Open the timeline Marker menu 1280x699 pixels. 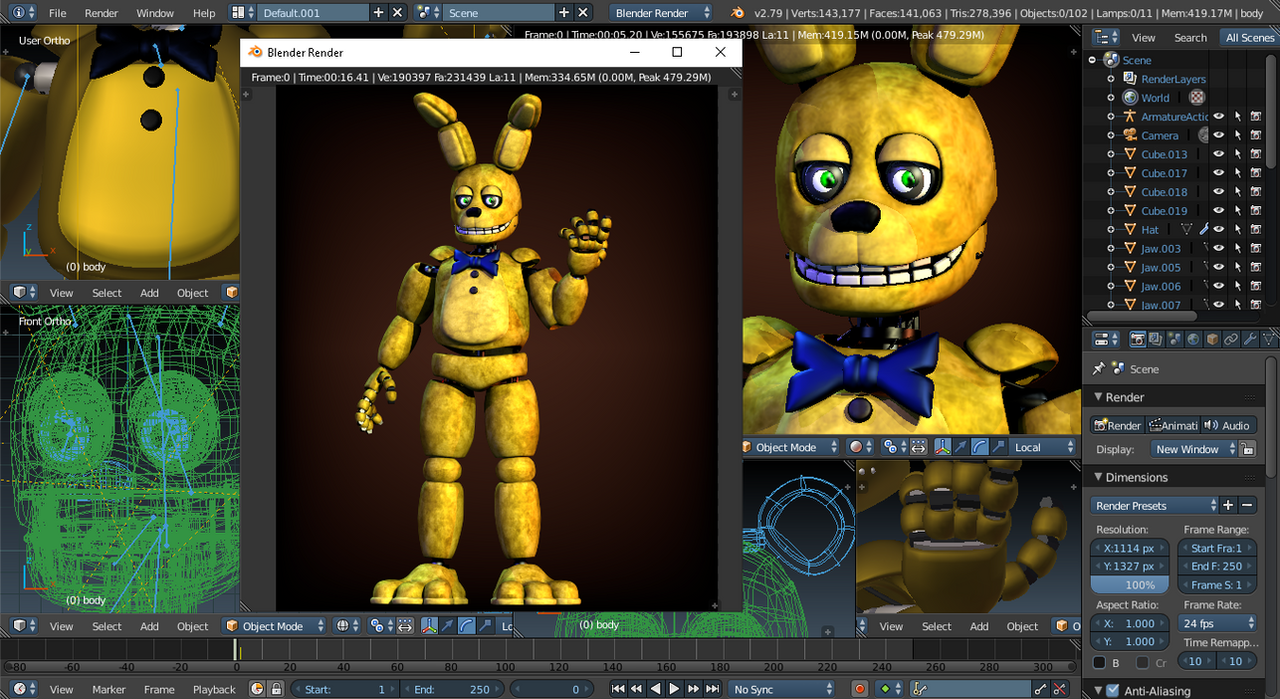click(109, 689)
